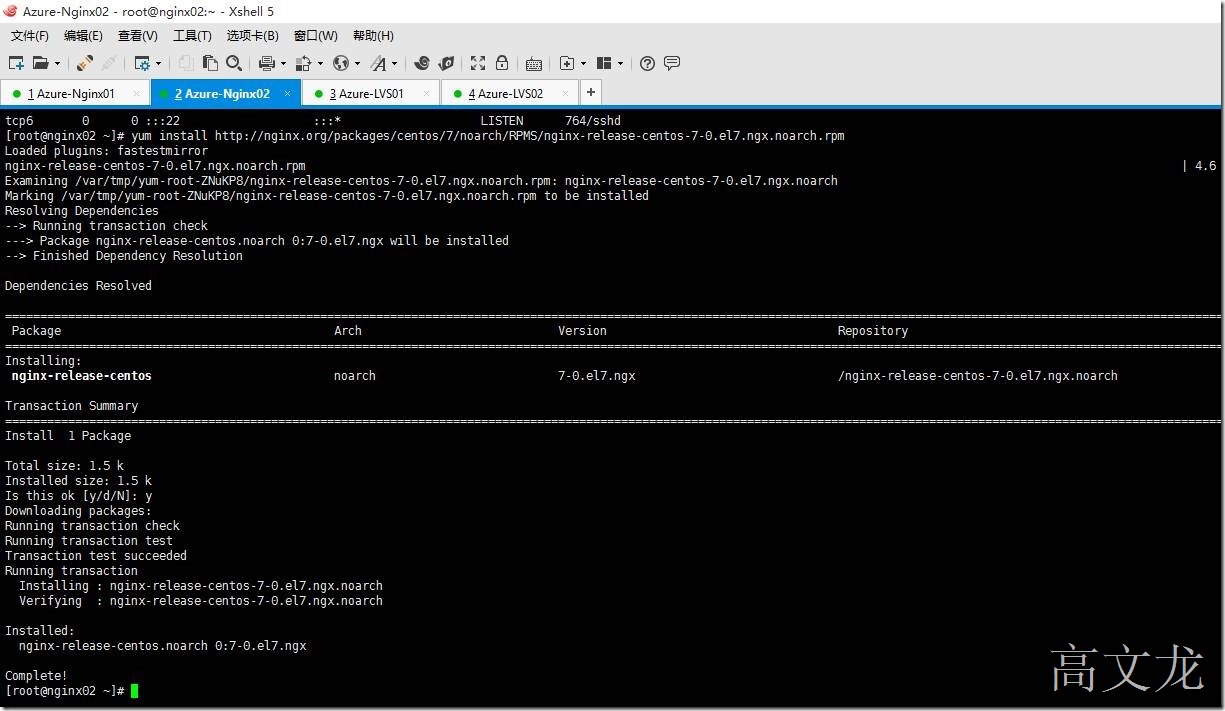
Task: Click the Paste toolbar icon
Action: coord(210,63)
